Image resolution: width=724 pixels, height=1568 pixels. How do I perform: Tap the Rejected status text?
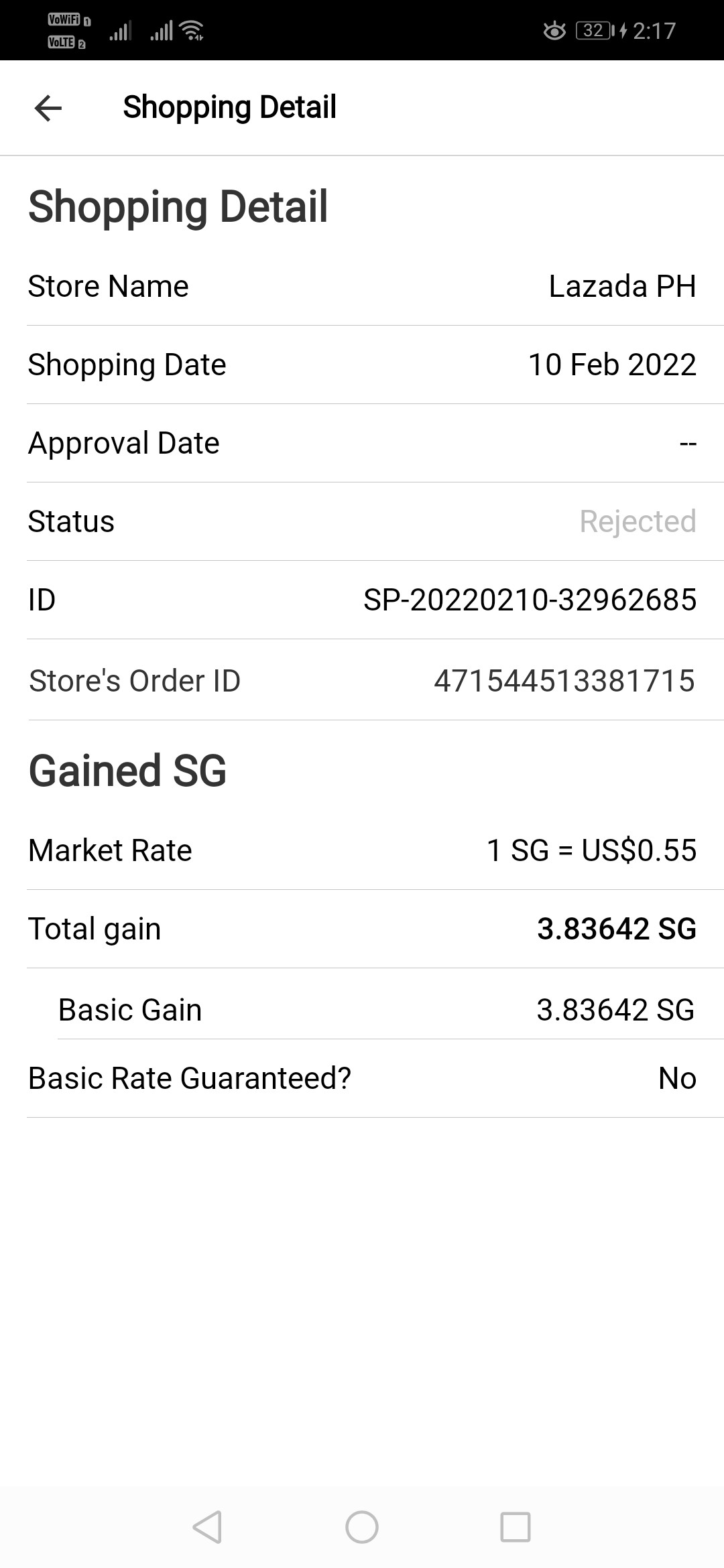638,521
